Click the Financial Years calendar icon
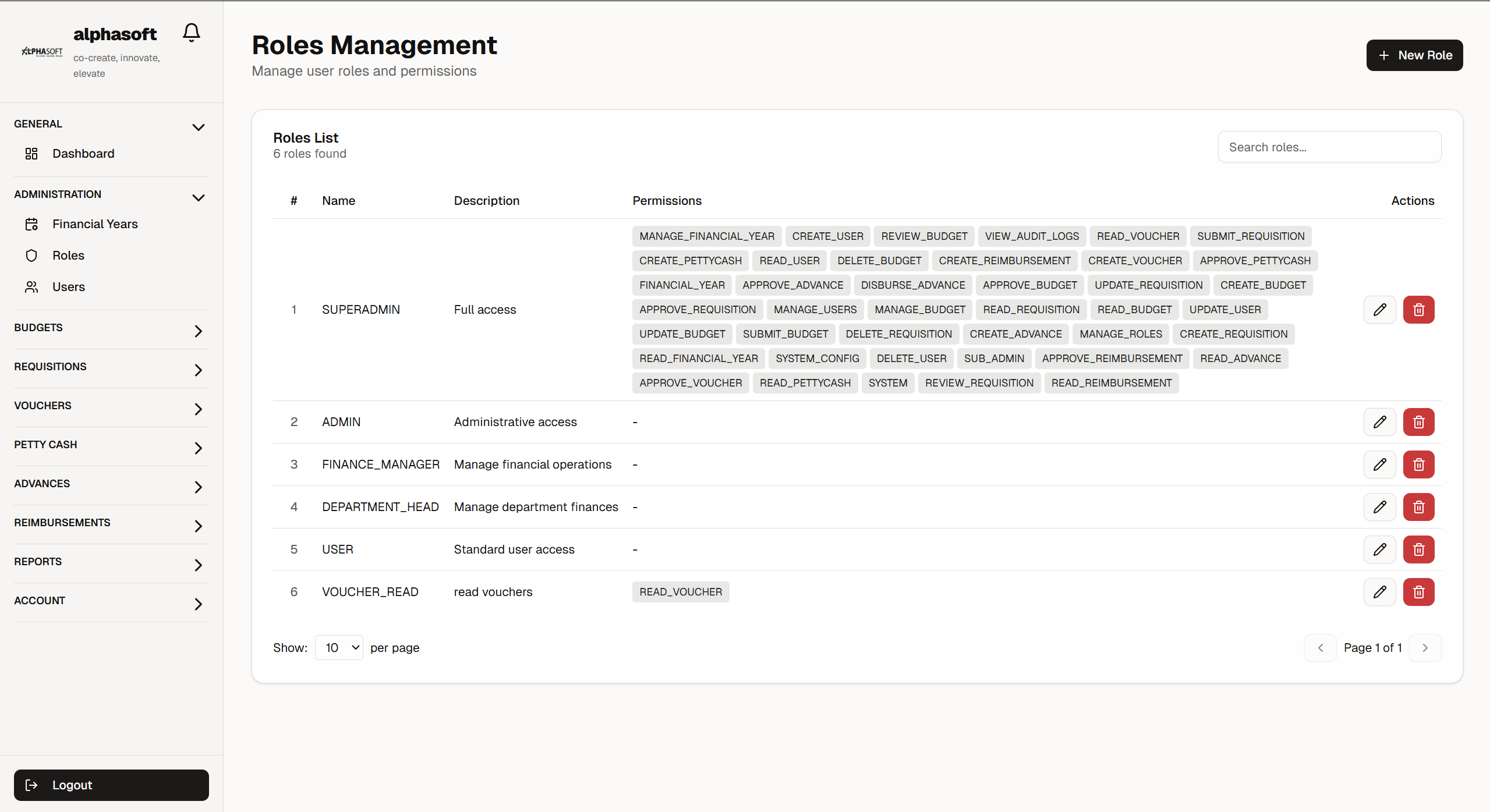Viewport: 1490px width, 812px height. click(31, 224)
